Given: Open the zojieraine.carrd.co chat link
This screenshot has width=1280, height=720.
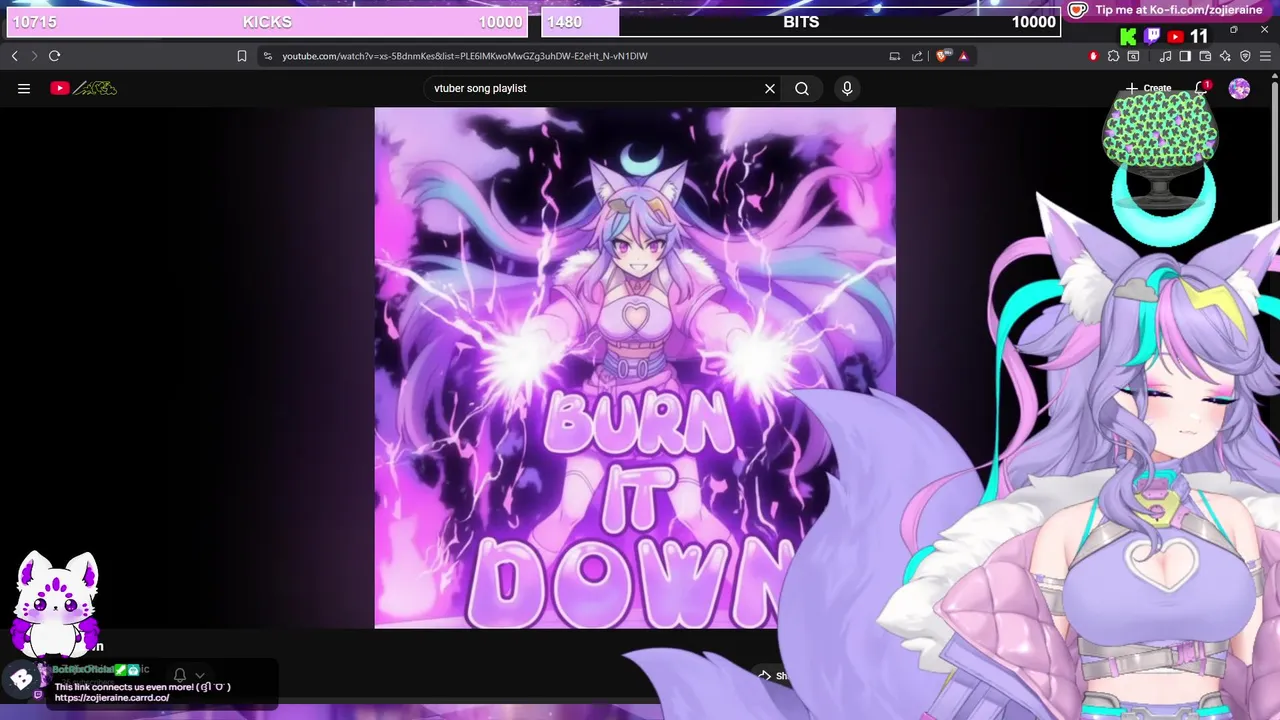Looking at the screenshot, I should click(x=112, y=698).
